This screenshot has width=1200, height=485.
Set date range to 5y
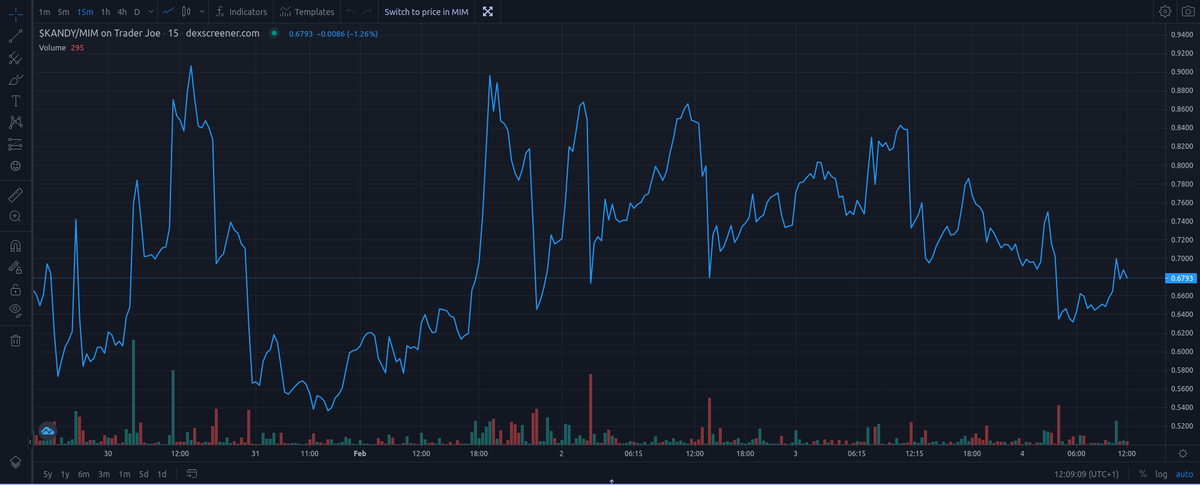47,473
